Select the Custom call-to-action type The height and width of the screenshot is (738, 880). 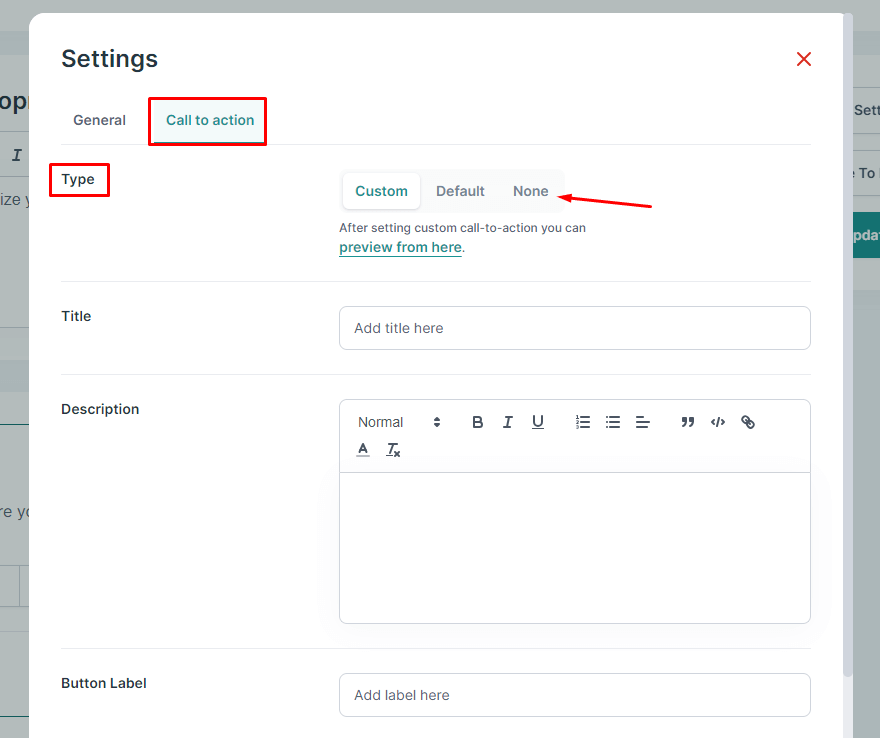(382, 191)
